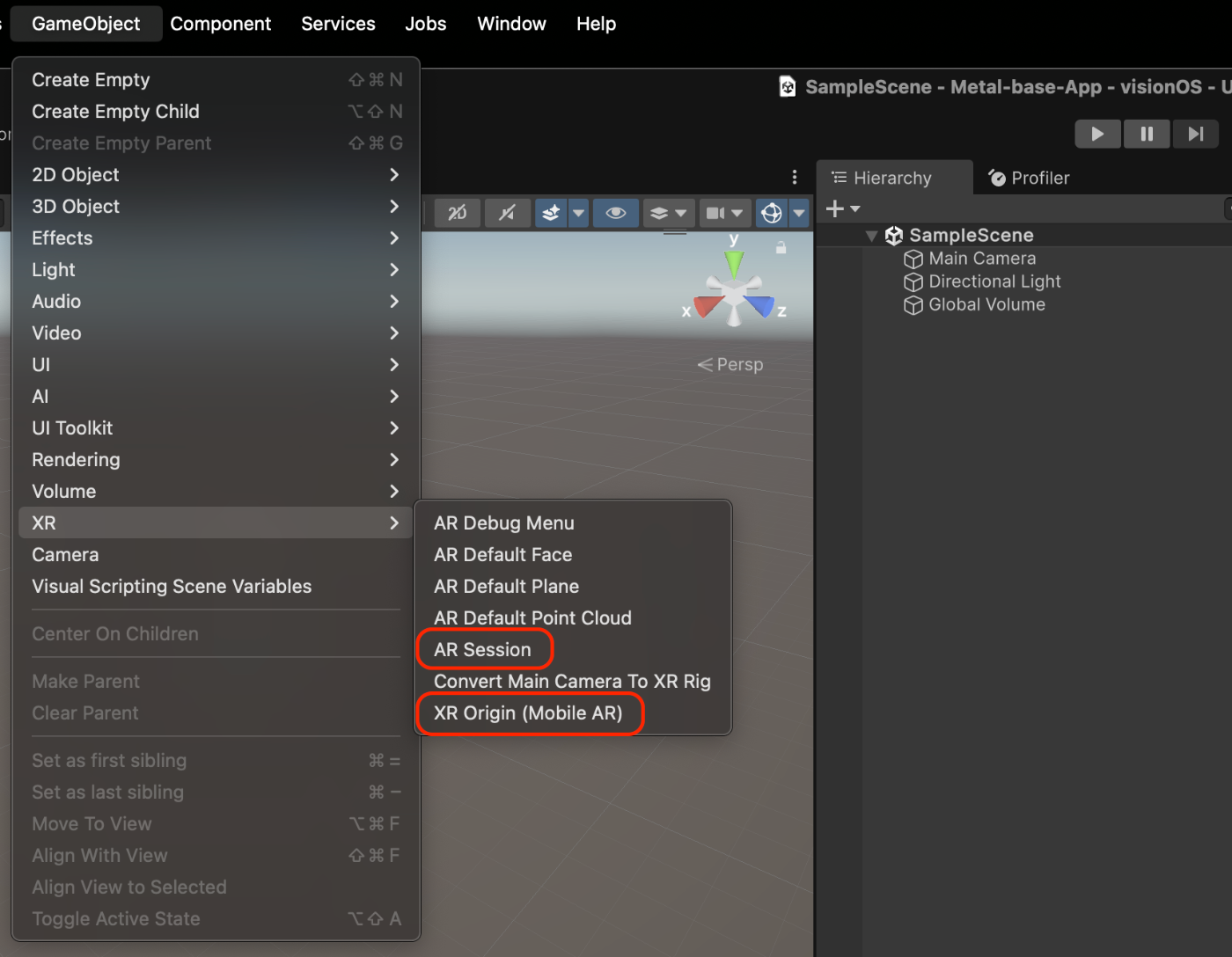Toggle the gizmos globe icon
Image resolution: width=1232 pixels, height=957 pixels.
tap(772, 213)
